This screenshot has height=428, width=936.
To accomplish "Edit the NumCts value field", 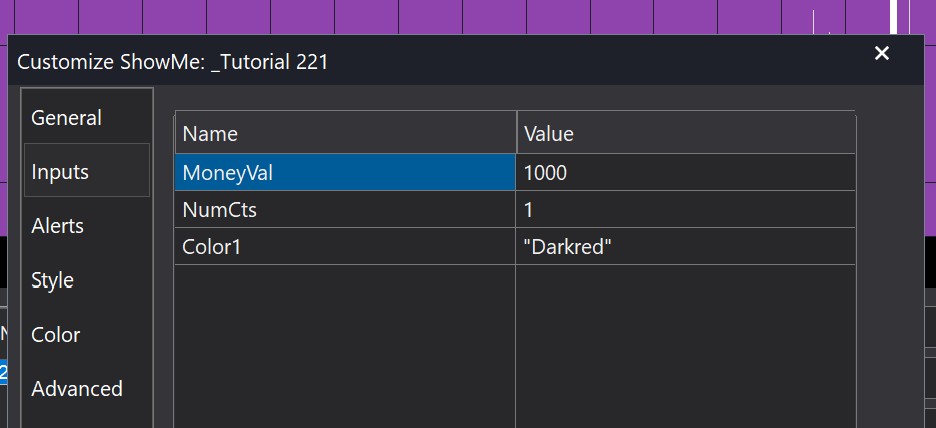I will coord(685,210).
